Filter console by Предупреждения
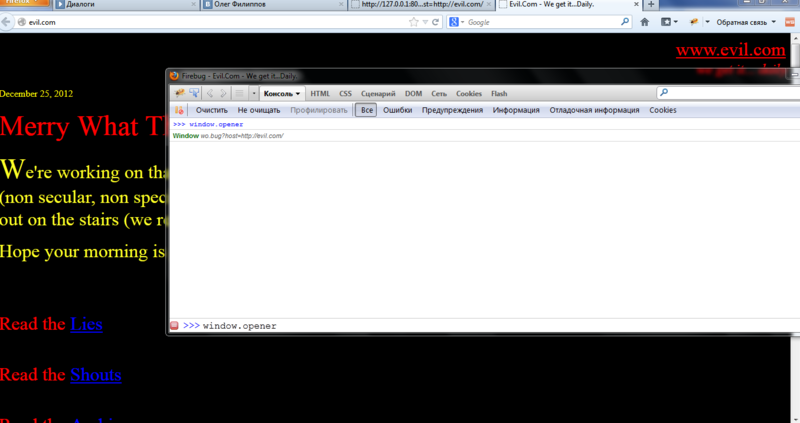This screenshot has height=423, width=800. pos(452,110)
